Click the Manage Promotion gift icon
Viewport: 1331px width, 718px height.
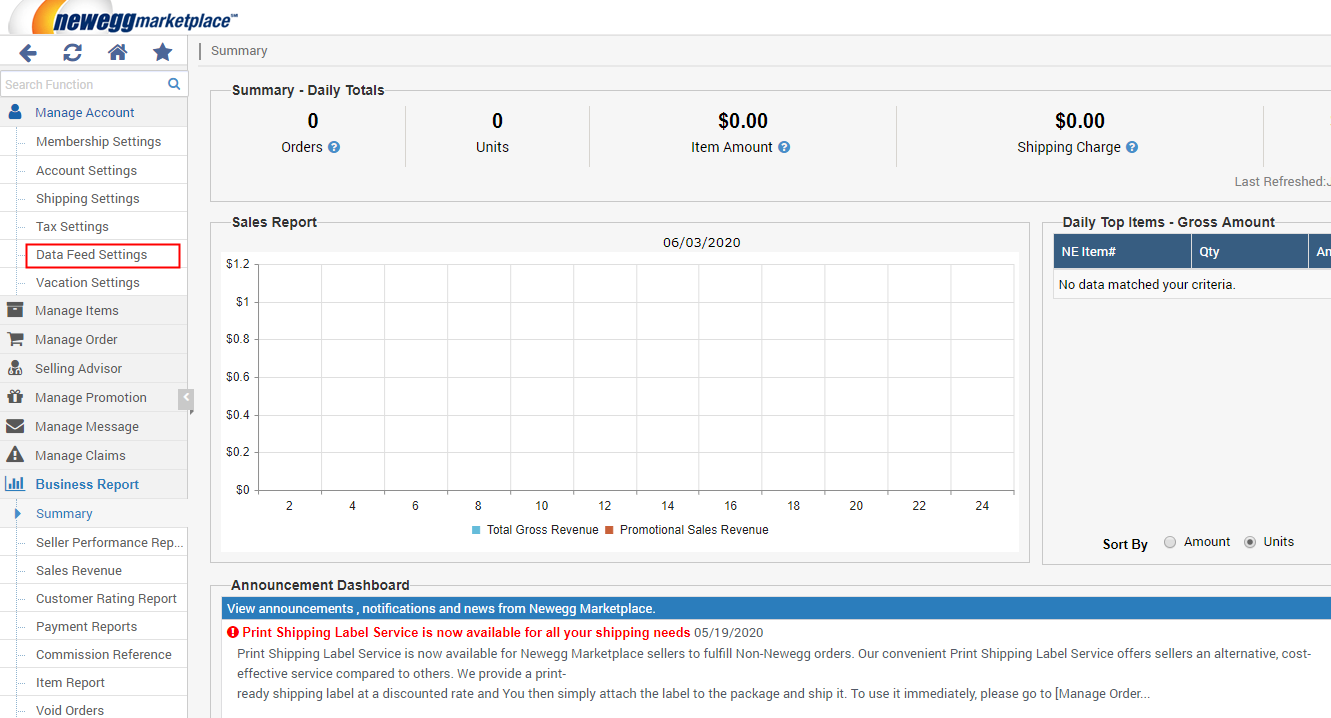click(15, 397)
